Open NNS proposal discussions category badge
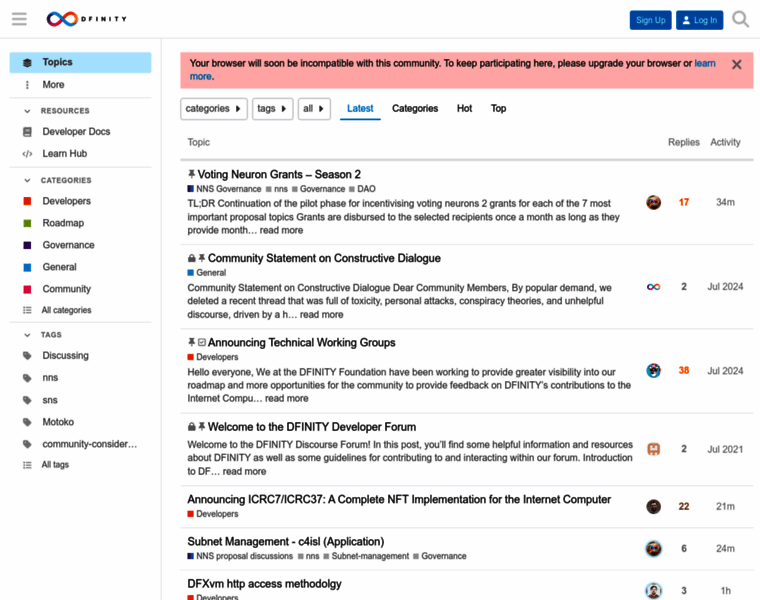 240,556
